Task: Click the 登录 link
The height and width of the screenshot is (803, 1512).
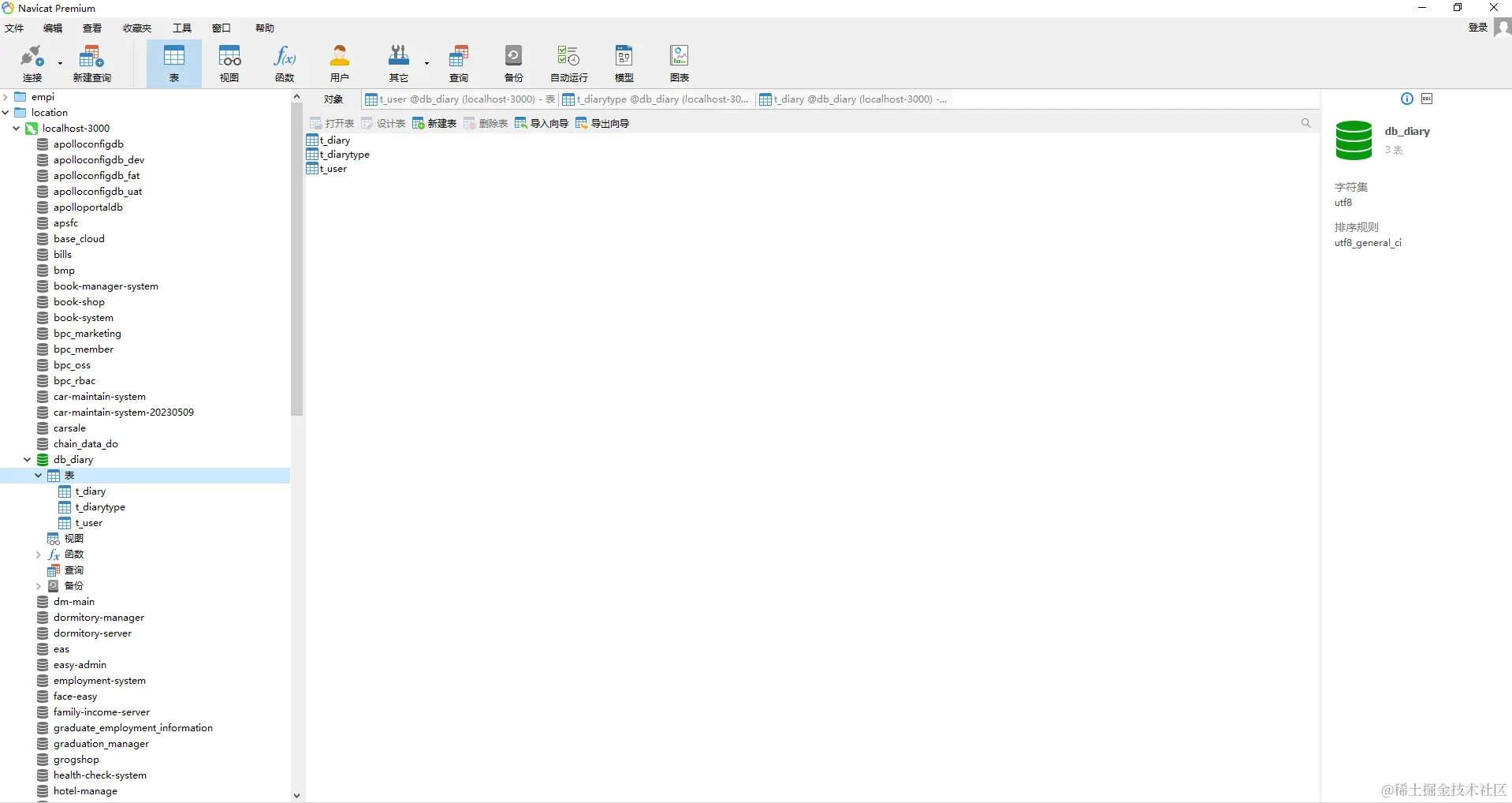Action: pyautogui.click(x=1478, y=28)
